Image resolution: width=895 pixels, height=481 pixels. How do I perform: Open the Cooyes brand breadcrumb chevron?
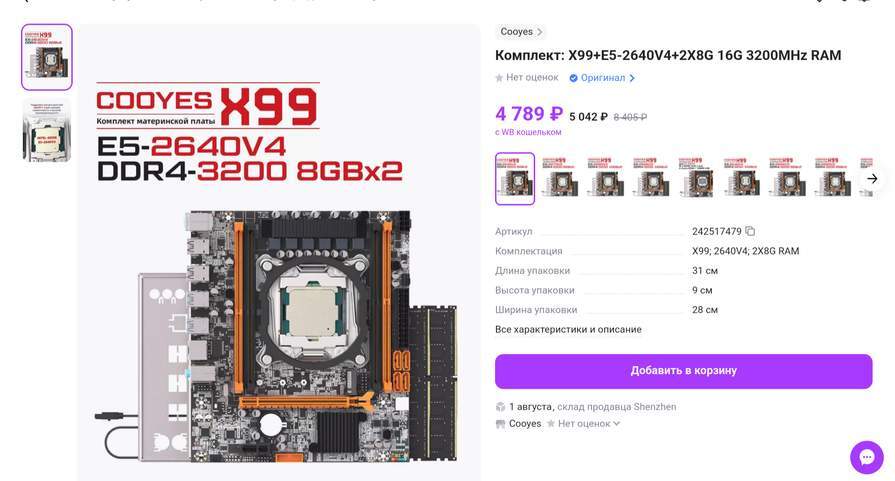point(539,32)
